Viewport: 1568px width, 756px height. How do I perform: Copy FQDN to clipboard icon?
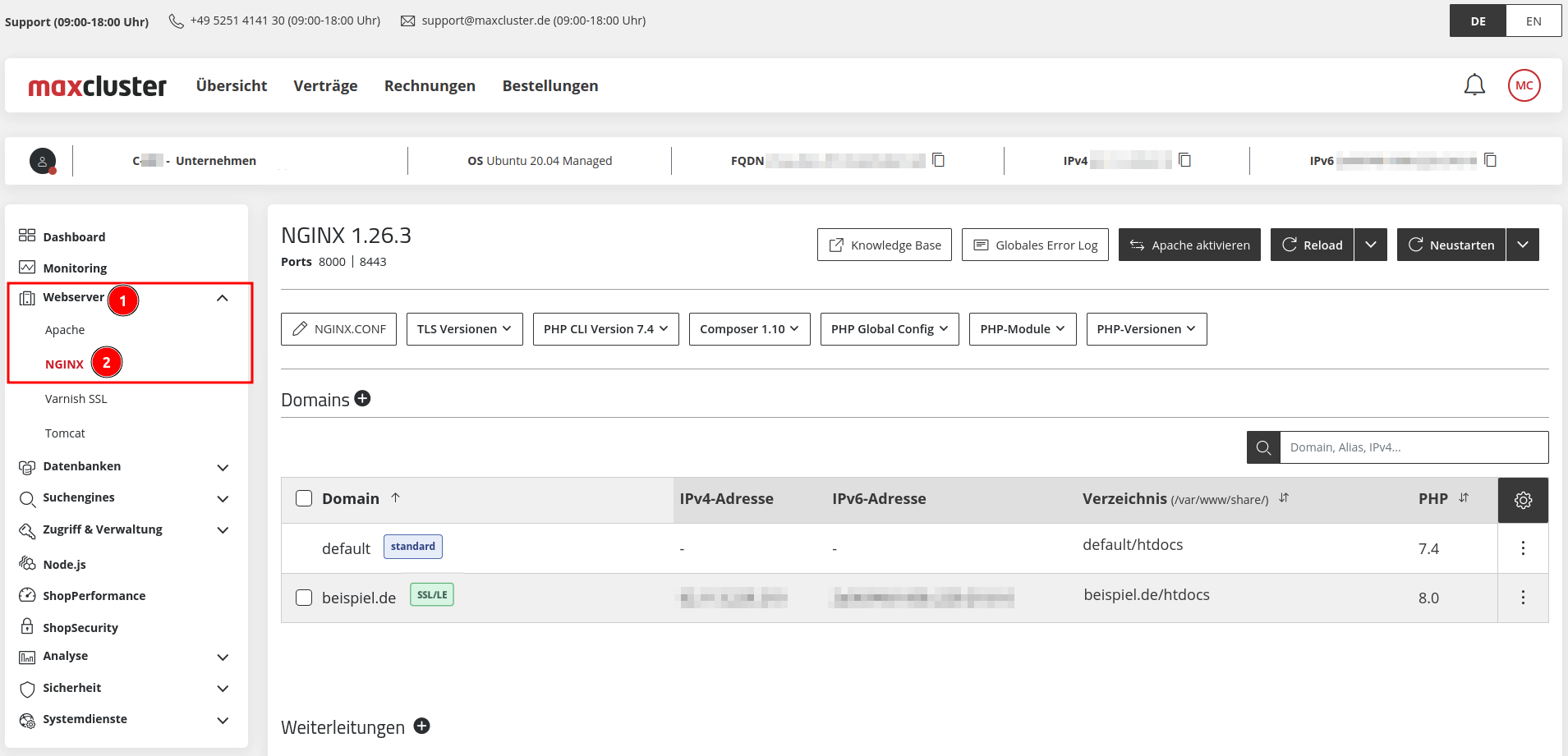point(938,160)
